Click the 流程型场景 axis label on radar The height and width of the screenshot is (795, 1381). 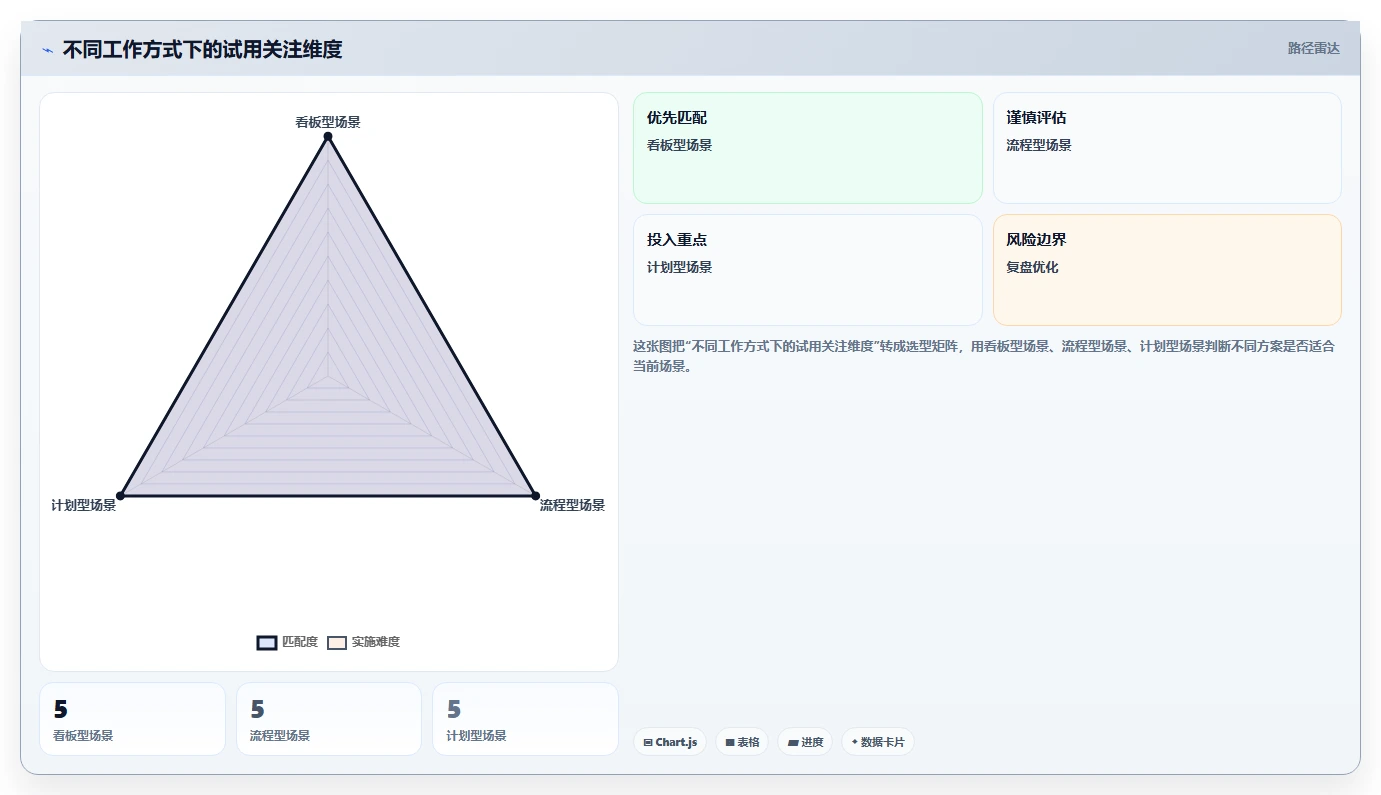tap(572, 505)
